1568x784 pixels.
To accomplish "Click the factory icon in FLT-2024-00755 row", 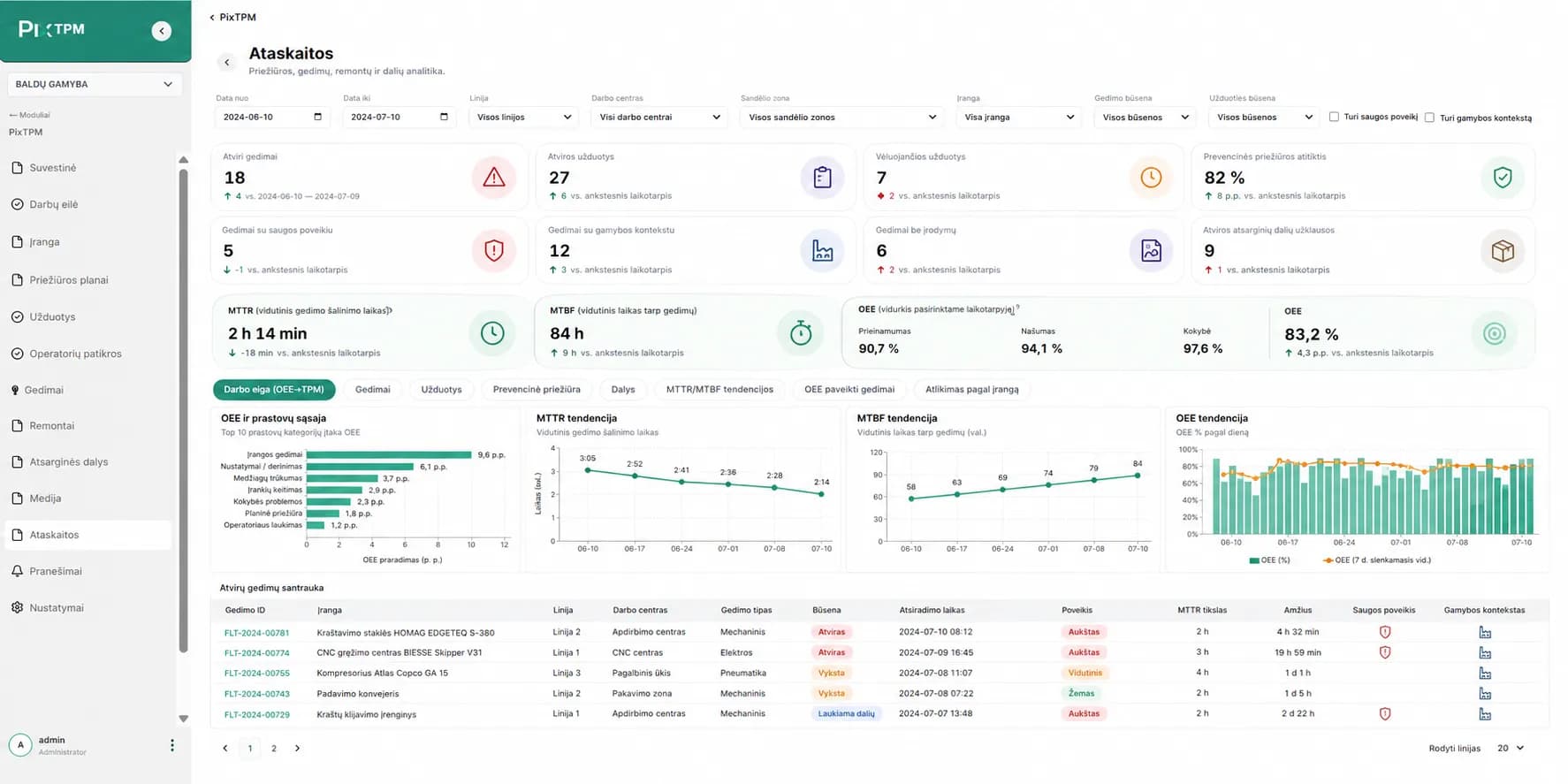I will tap(1485, 673).
